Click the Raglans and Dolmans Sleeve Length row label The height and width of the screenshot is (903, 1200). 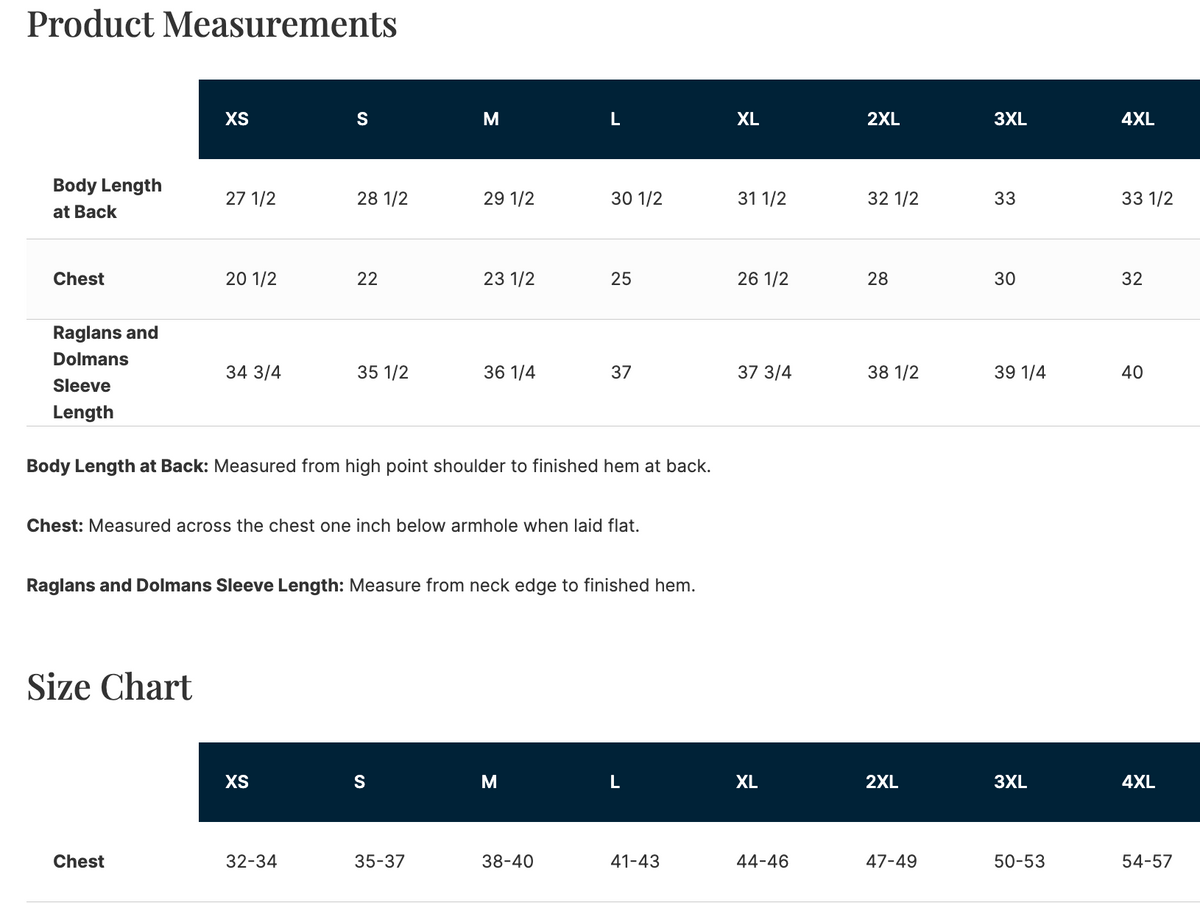(105, 372)
